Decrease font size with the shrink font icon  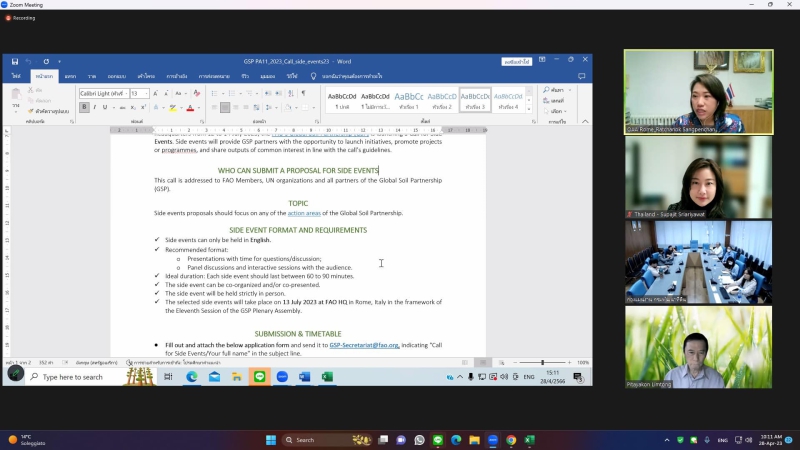coord(166,93)
